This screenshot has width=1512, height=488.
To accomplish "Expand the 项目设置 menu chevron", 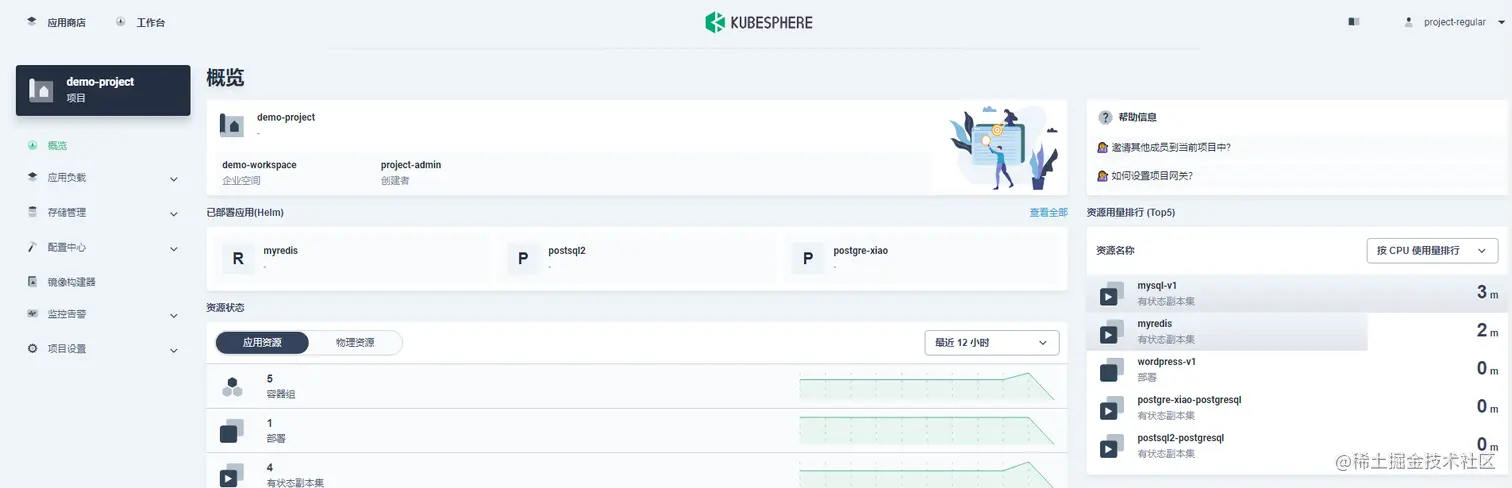I will (174, 351).
